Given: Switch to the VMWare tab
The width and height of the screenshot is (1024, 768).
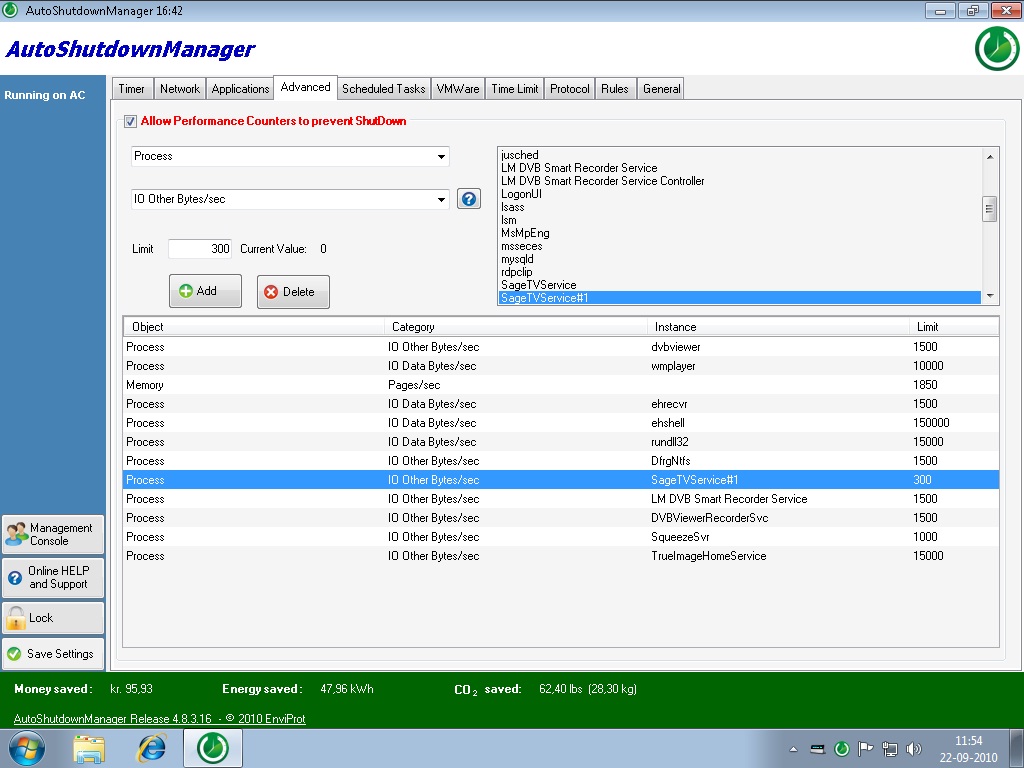Looking at the screenshot, I should point(458,89).
